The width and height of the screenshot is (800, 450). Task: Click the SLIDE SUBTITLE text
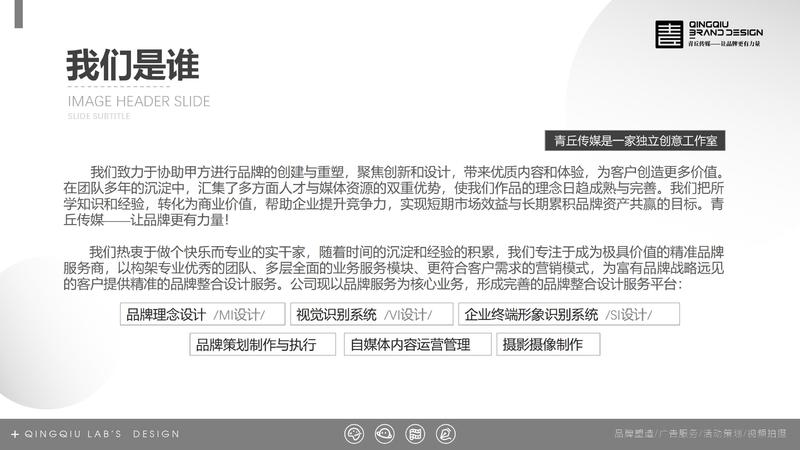(99, 116)
